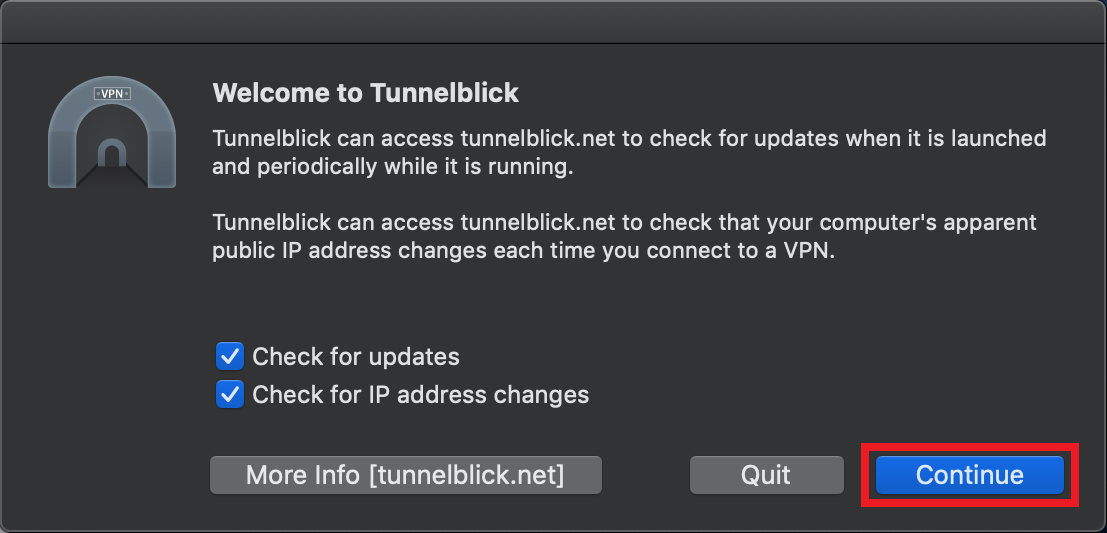Click the VPN badge atop the tunnel icon
The height and width of the screenshot is (533, 1107).
[x=112, y=93]
